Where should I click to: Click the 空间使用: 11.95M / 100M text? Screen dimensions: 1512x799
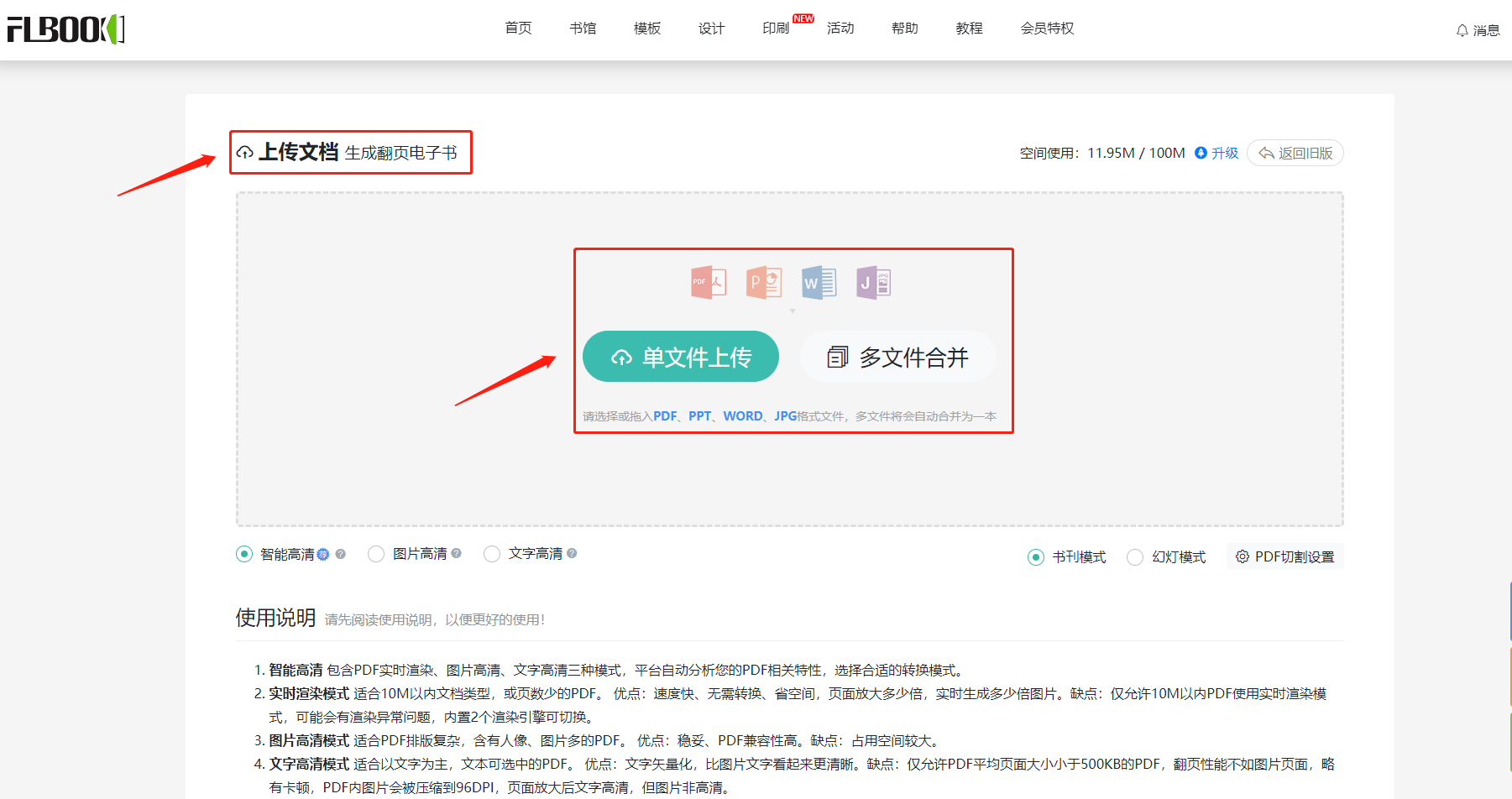[1102, 153]
